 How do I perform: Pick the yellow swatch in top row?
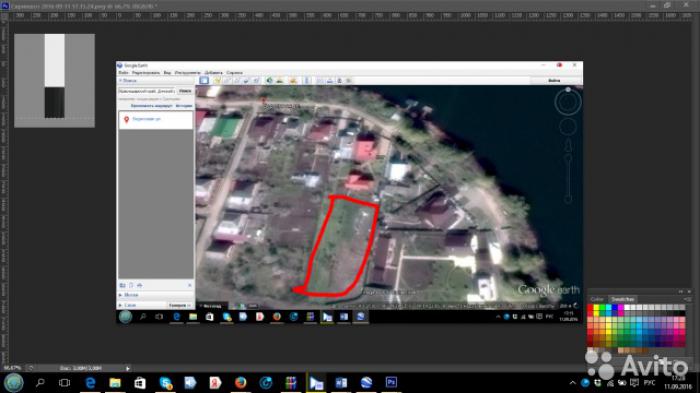pyautogui.click(x=596, y=308)
